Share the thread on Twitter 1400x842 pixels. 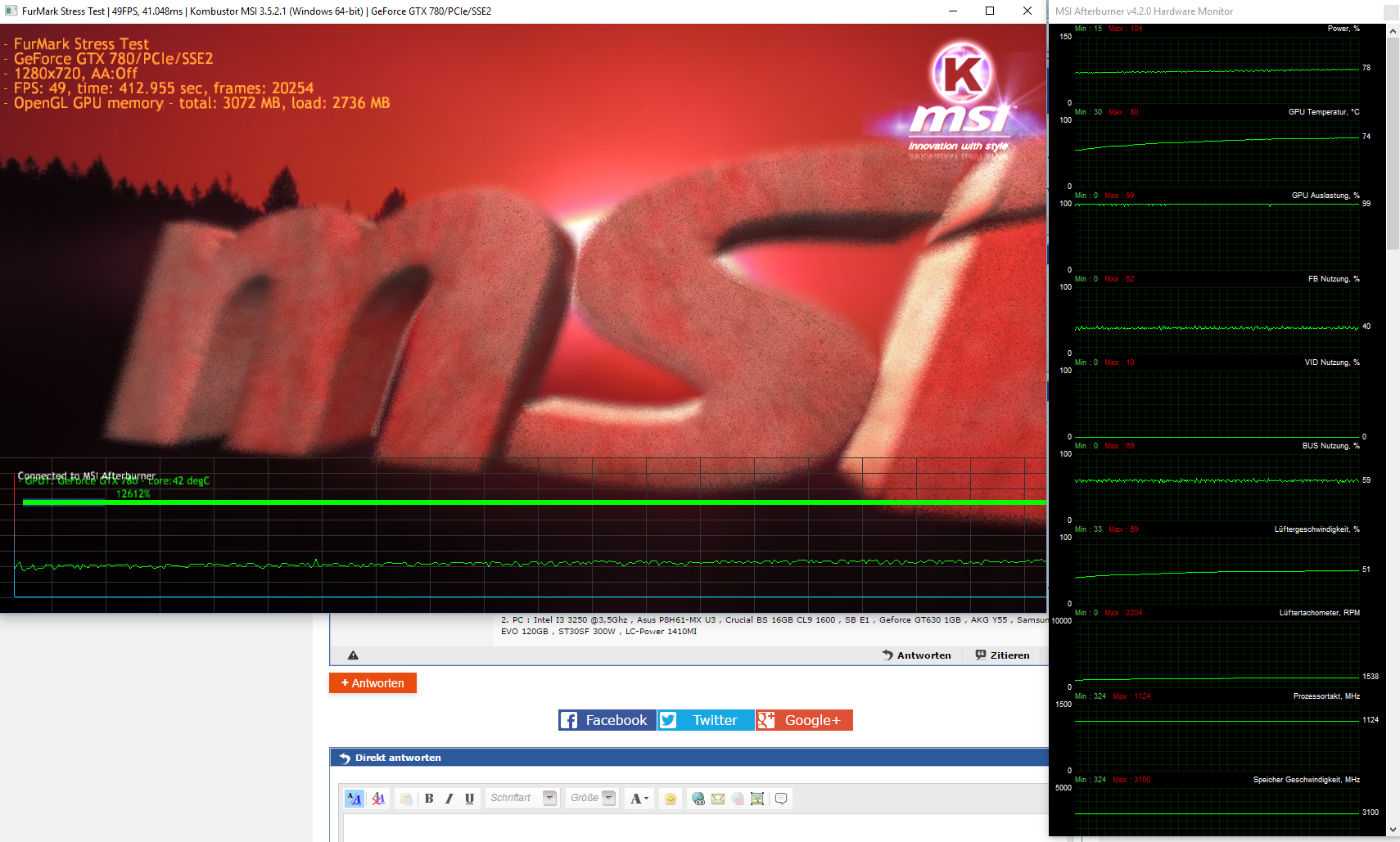(x=706, y=720)
